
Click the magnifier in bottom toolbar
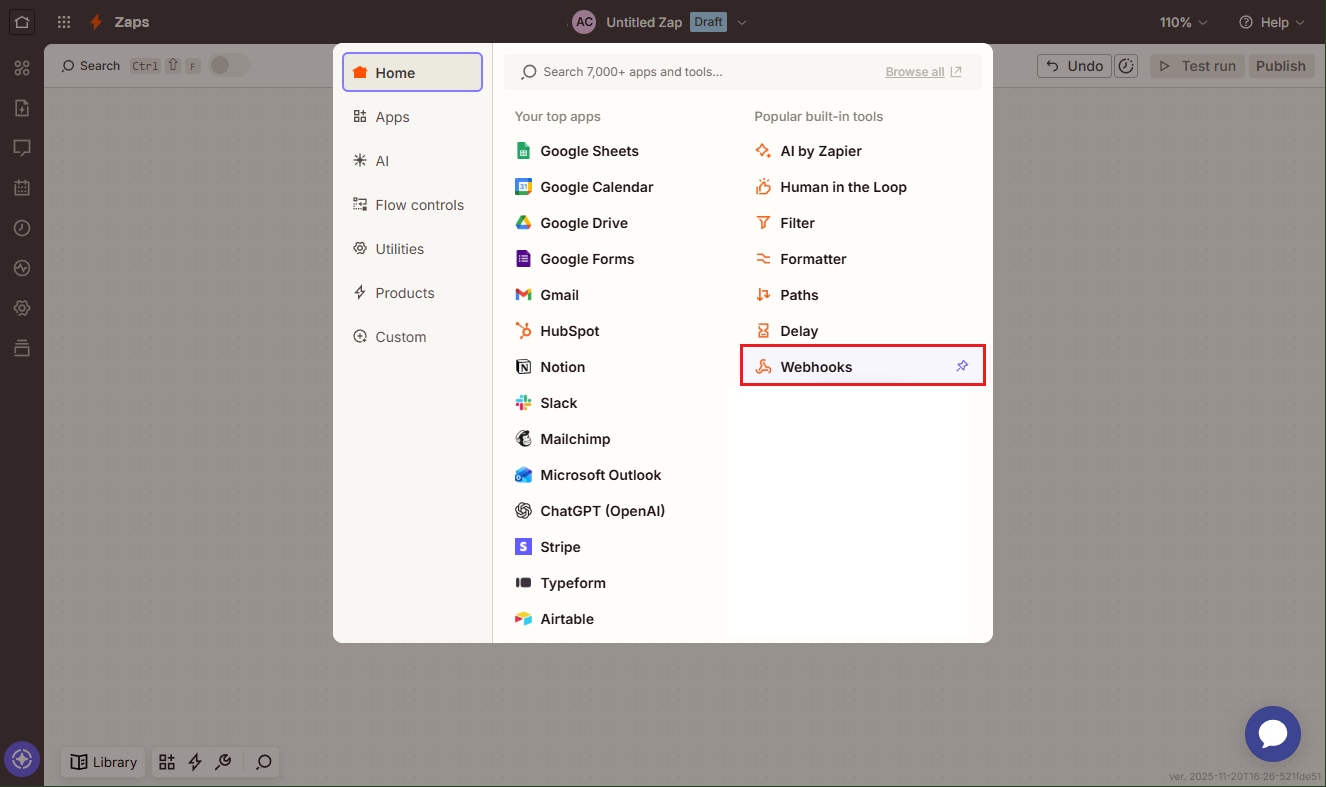pos(264,762)
